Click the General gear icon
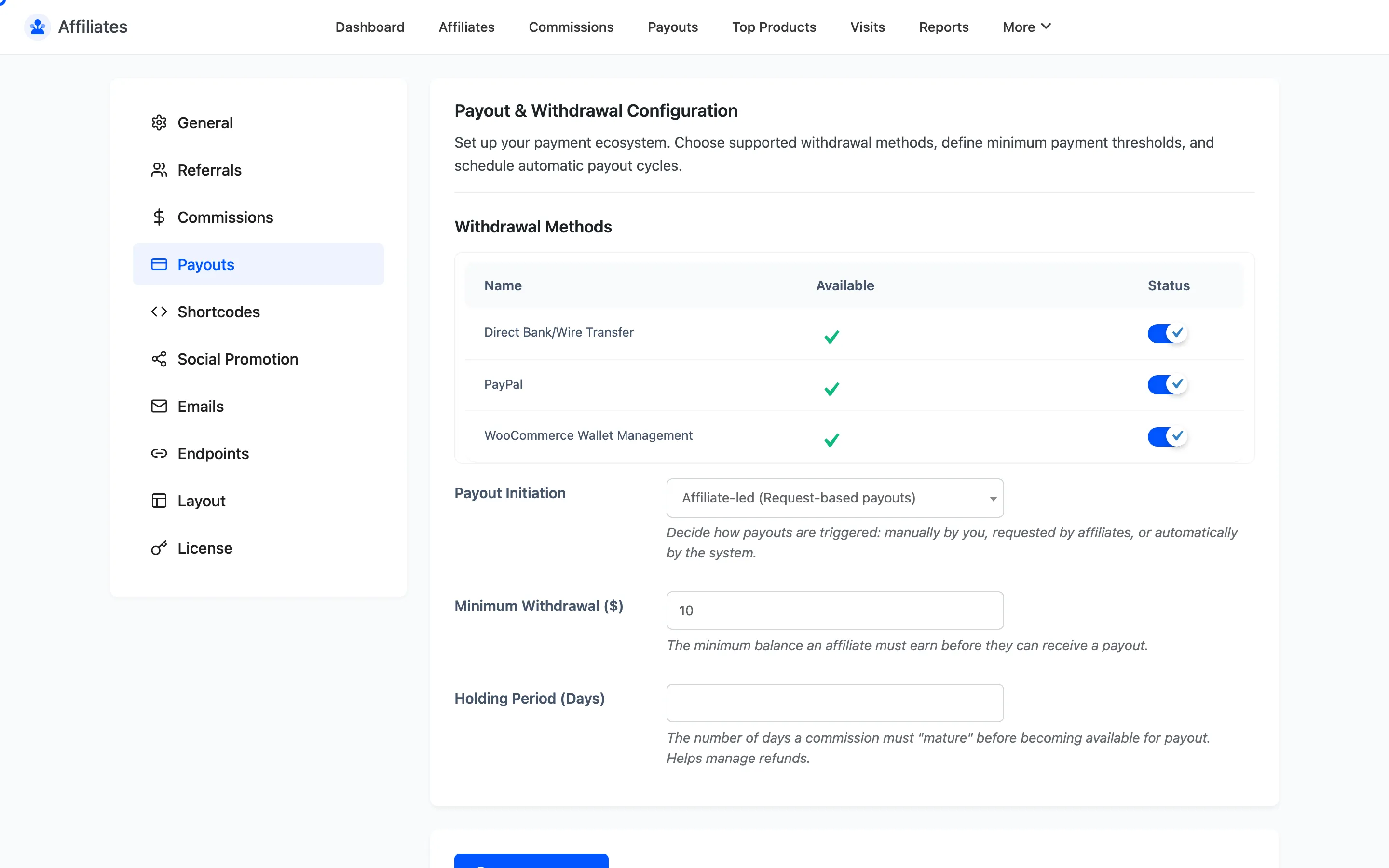This screenshot has width=1389, height=868. (x=159, y=123)
